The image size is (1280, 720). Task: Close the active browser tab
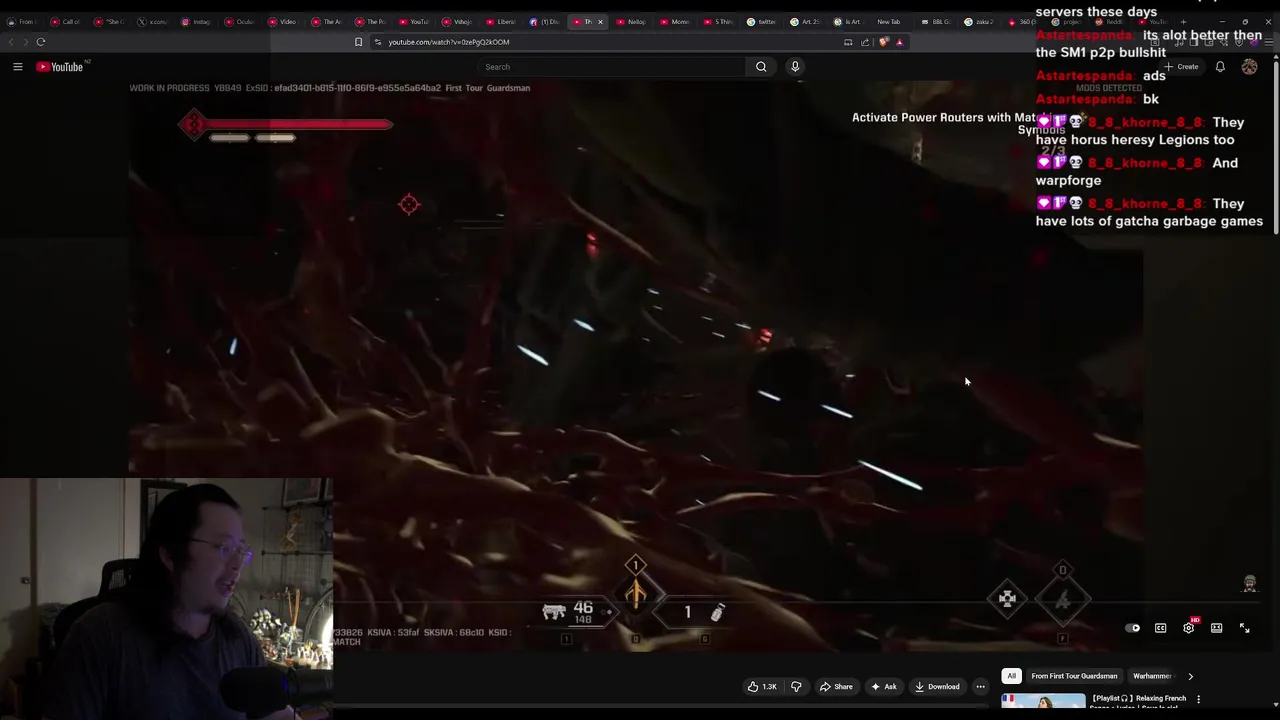(x=600, y=21)
